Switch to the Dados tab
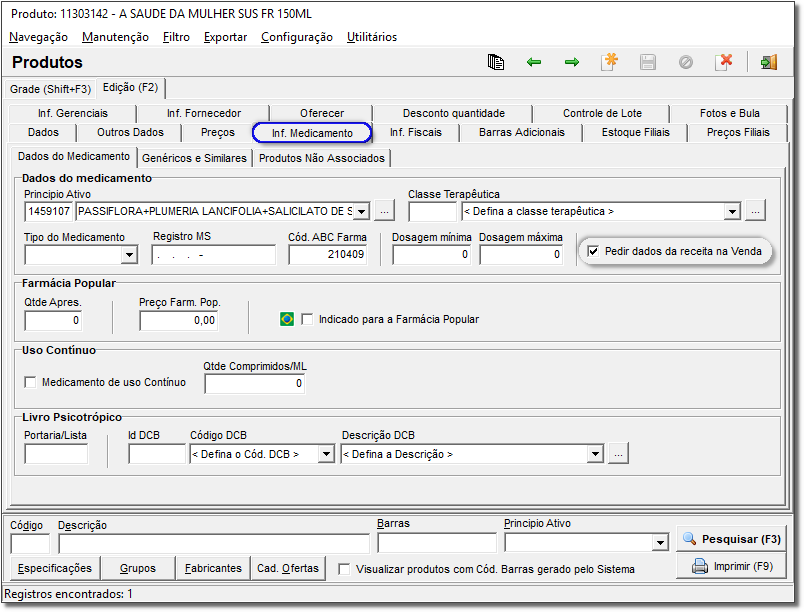 (43, 132)
